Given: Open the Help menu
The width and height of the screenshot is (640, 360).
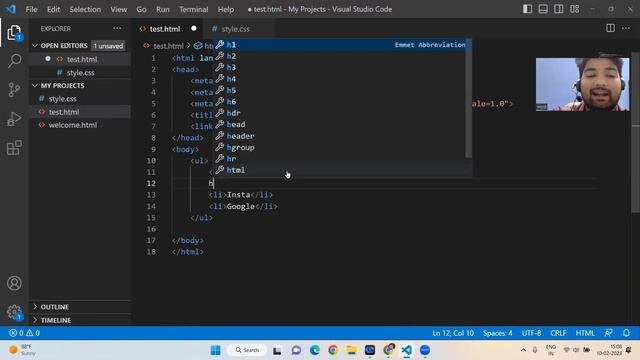Looking at the screenshot, I should [226, 9].
